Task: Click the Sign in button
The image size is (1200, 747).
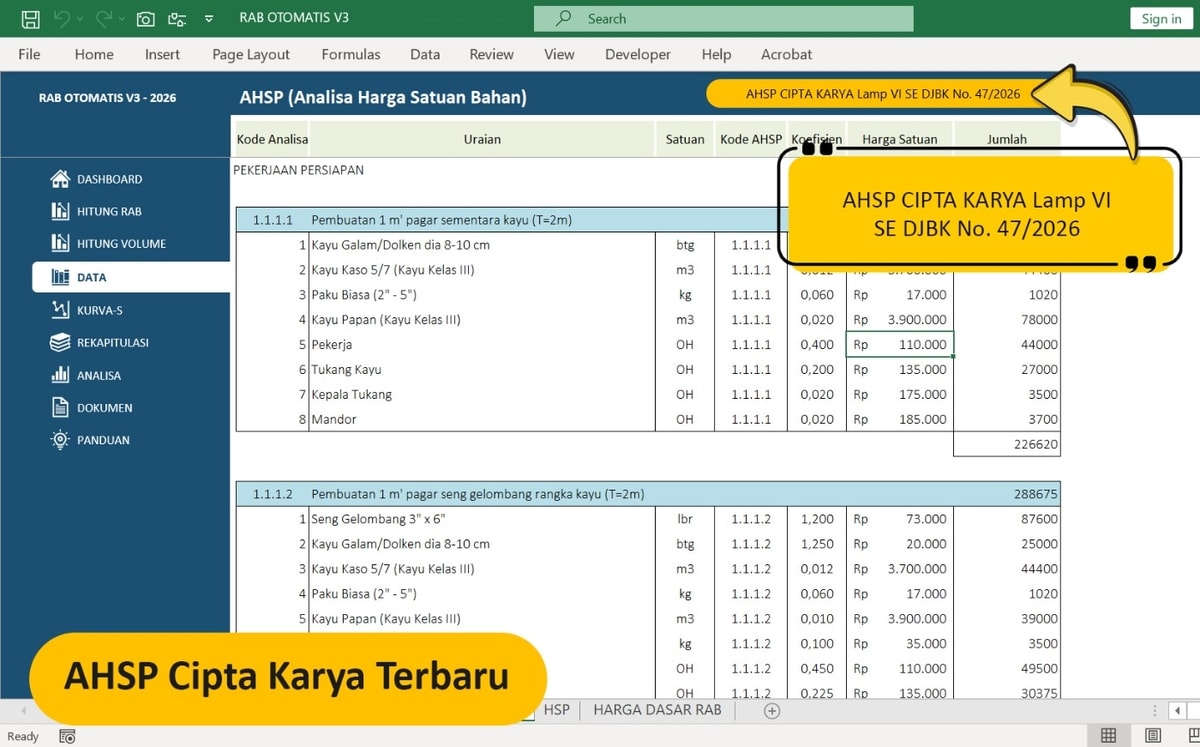Action: (1161, 18)
